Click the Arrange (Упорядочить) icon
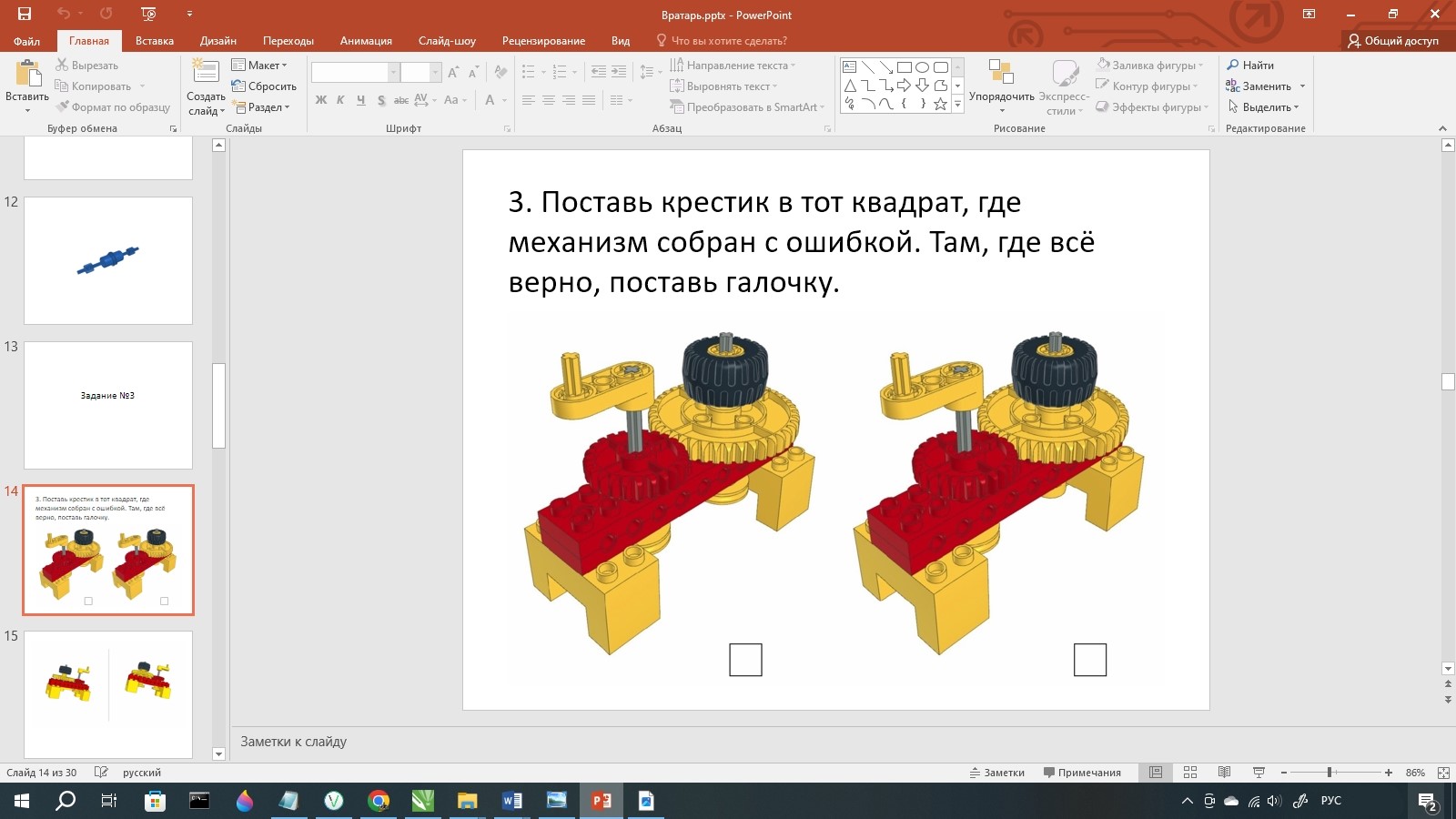 coord(1001,76)
